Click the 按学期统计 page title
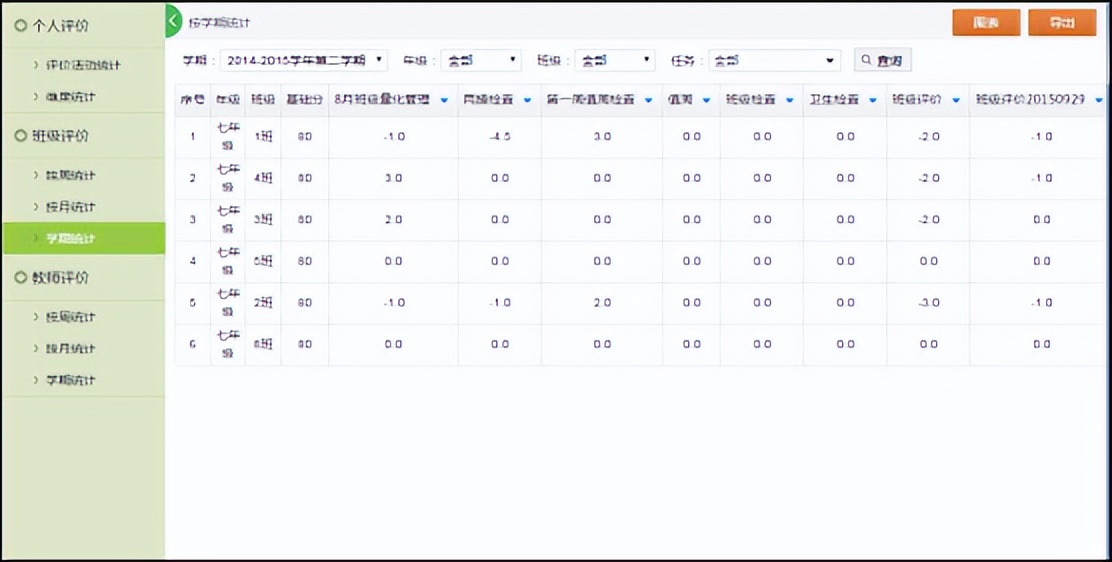This screenshot has height=562, width=1112. pyautogui.click(x=219, y=23)
